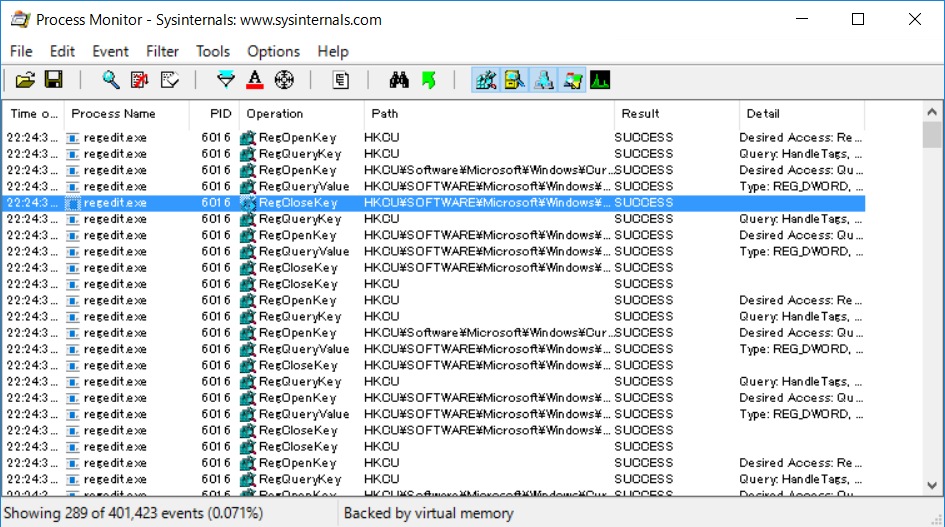Image resolution: width=945 pixels, height=527 pixels.
Task: Open a saved log with the Open toolbar icon
Action: [25, 80]
